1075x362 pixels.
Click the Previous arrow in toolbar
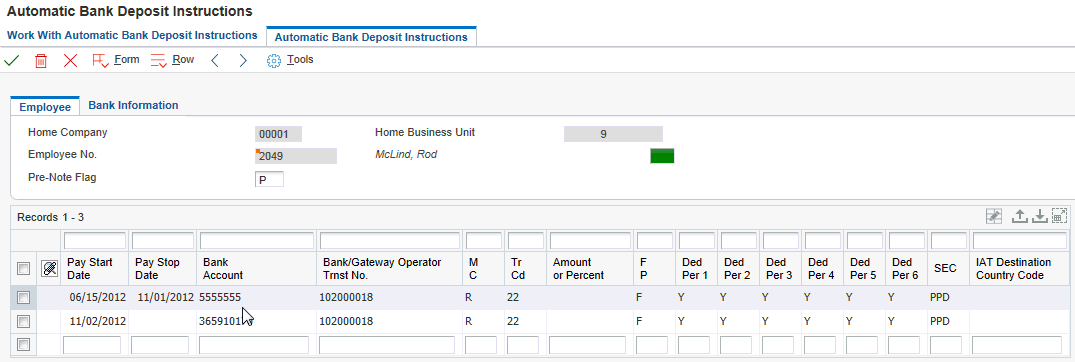pos(215,60)
